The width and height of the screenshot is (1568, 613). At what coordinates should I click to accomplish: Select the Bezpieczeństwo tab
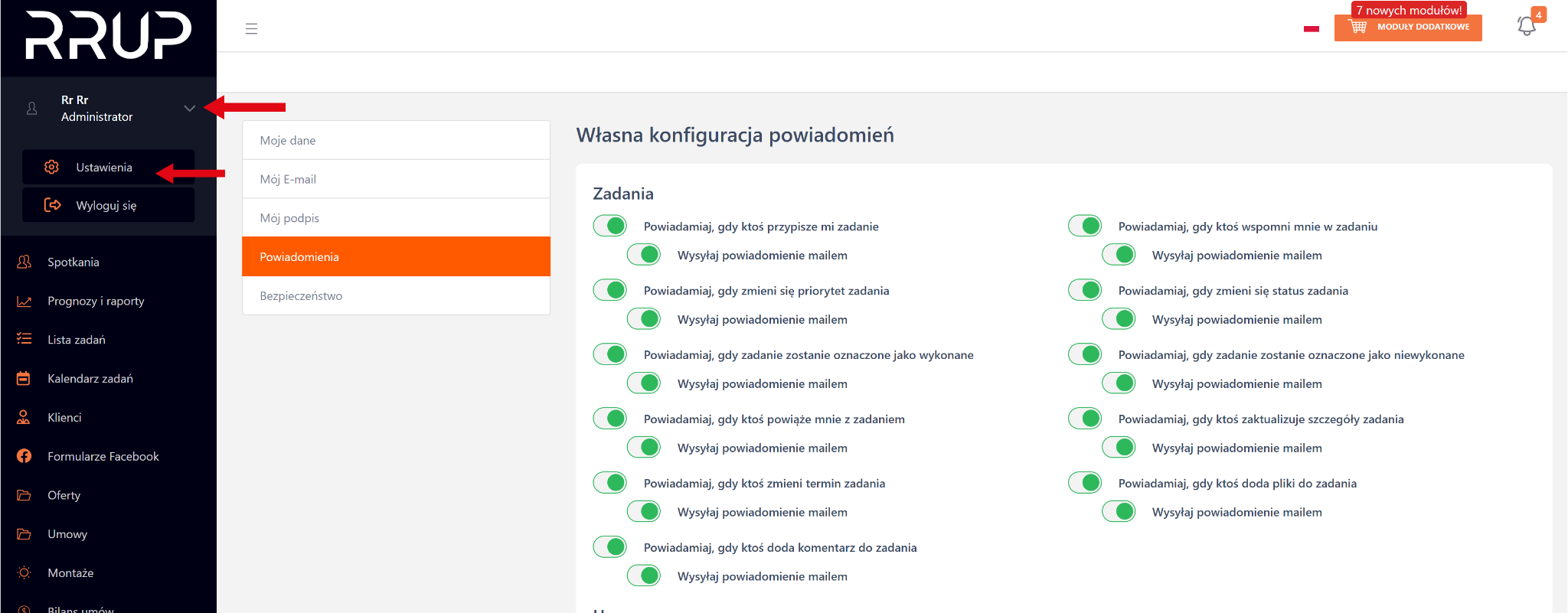(396, 295)
